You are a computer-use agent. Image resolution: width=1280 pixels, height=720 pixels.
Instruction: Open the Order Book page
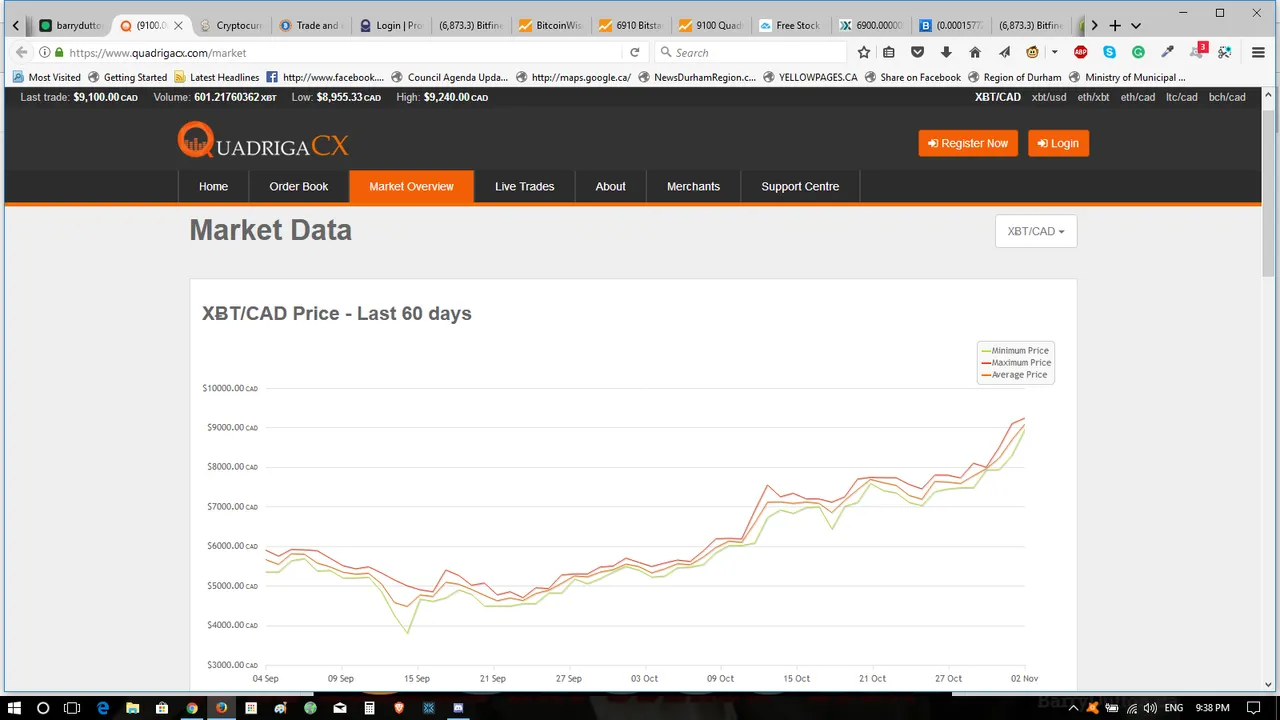point(299,186)
